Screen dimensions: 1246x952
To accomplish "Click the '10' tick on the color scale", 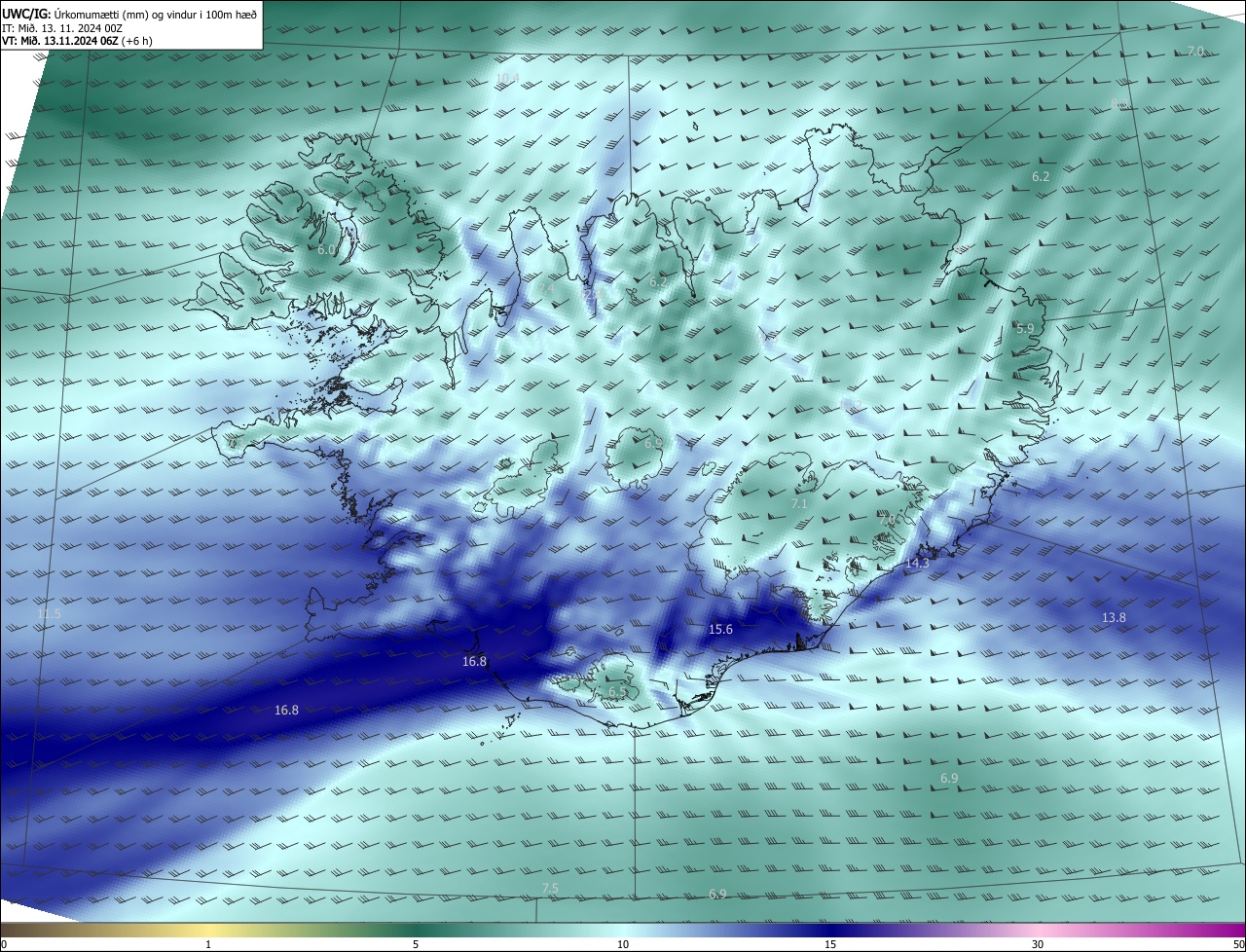I will point(623,944).
